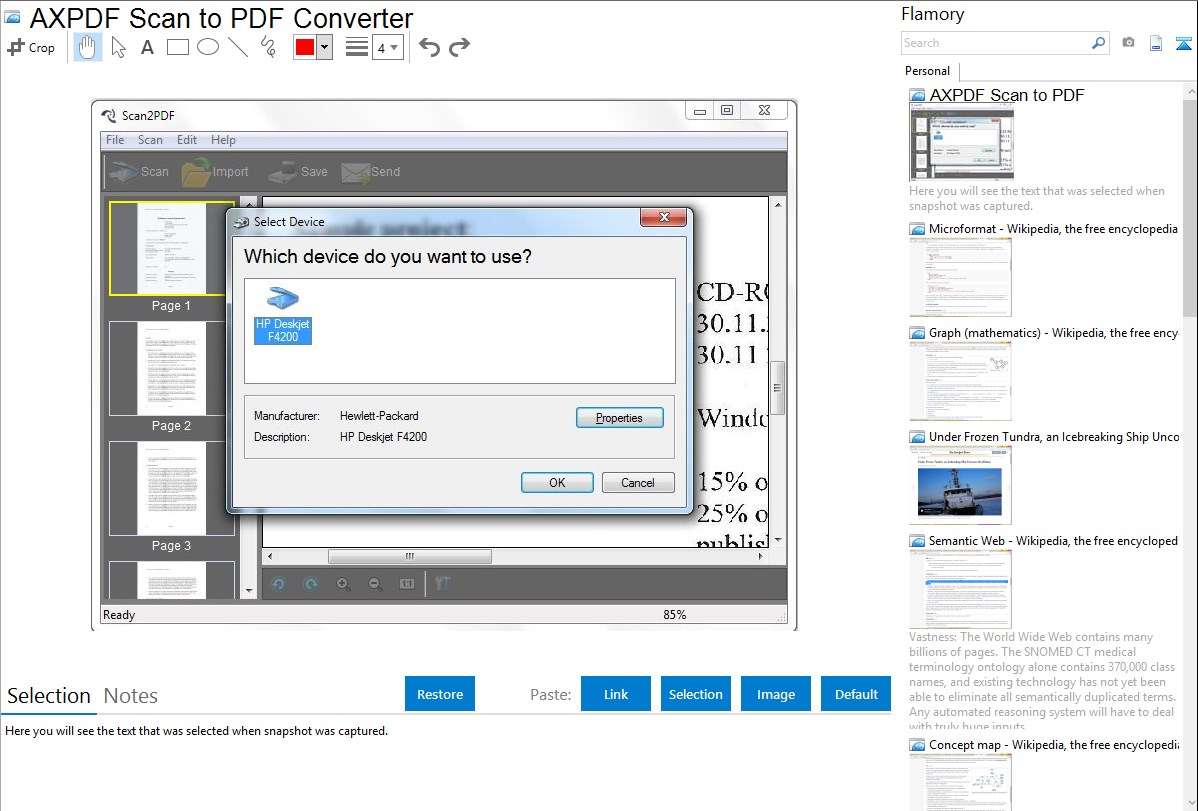Click the document page icon in Flamory
The image size is (1198, 811).
click(1156, 43)
